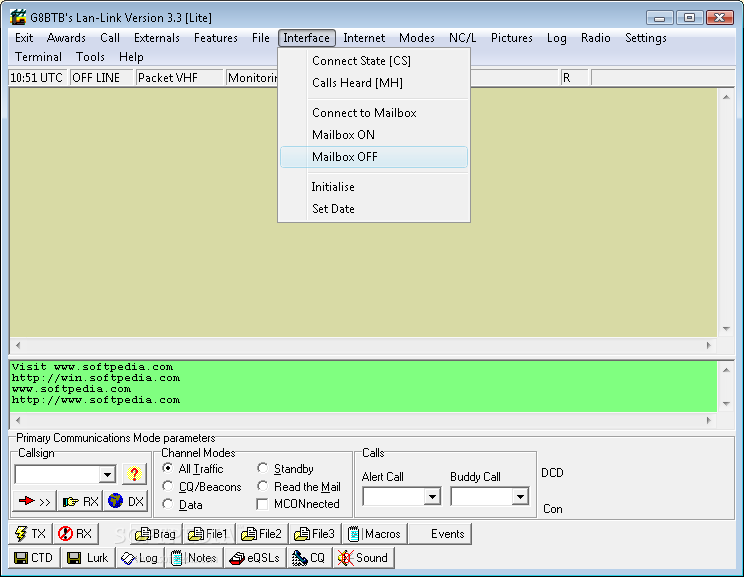Image resolution: width=744 pixels, height=577 pixels.
Task: Open the Help menu
Action: click(x=131, y=57)
